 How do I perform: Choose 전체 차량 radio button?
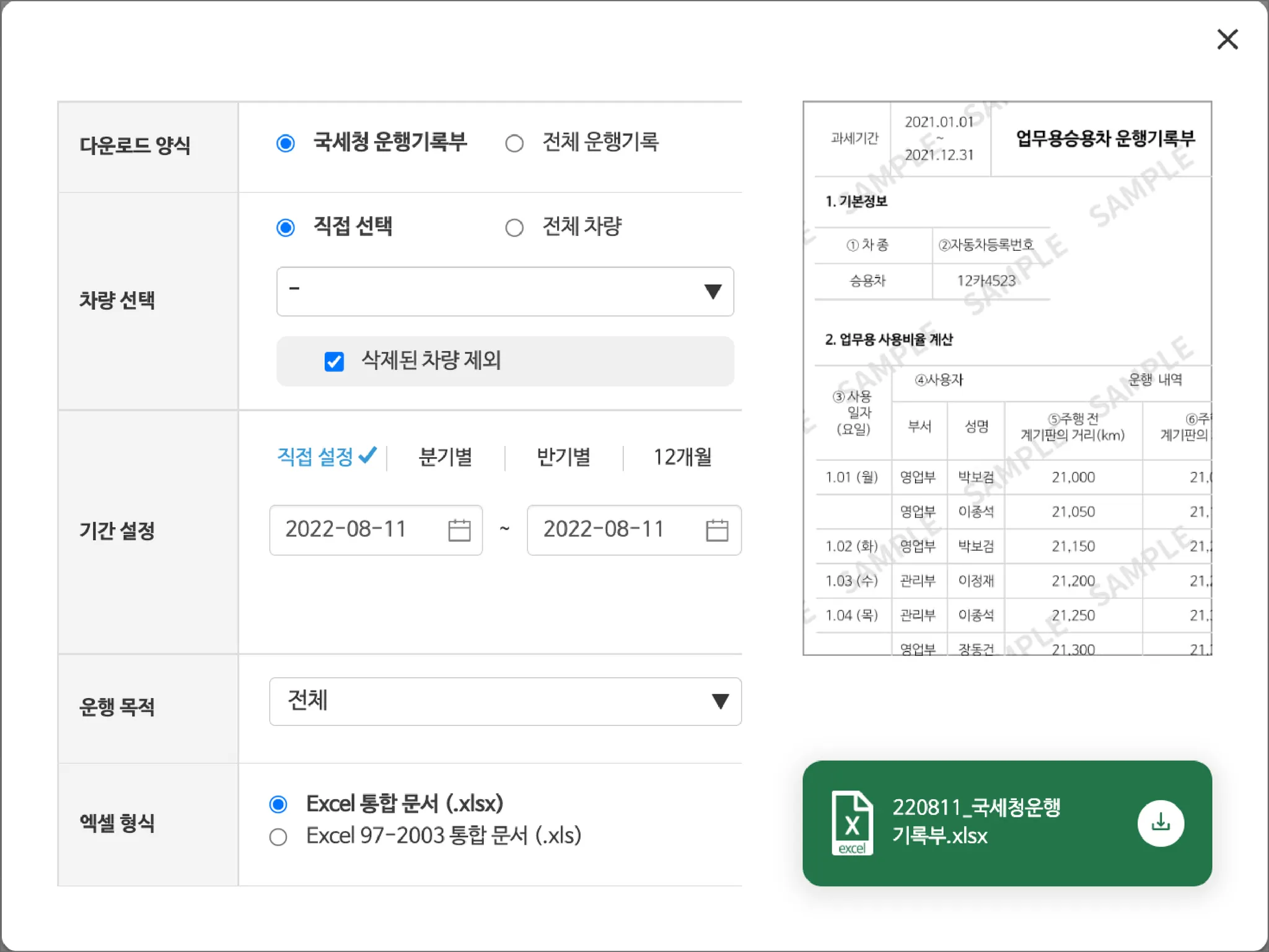pos(514,228)
